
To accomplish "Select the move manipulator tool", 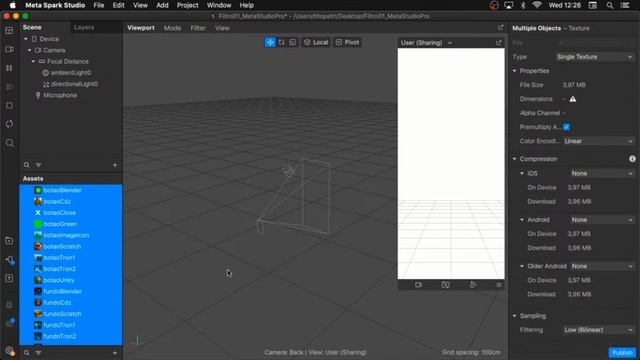I will tap(270, 42).
